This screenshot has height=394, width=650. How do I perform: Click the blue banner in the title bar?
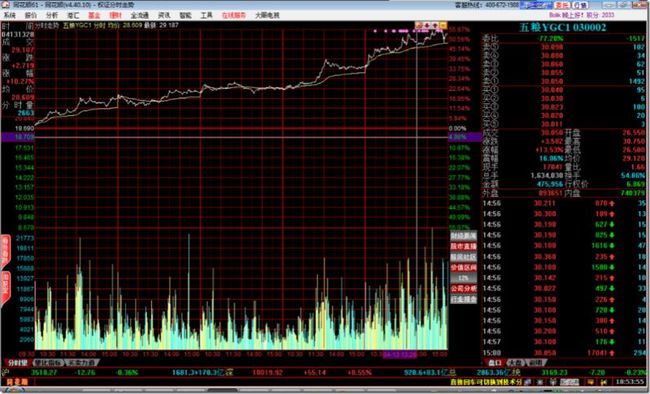pyautogui.click(x=536, y=5)
